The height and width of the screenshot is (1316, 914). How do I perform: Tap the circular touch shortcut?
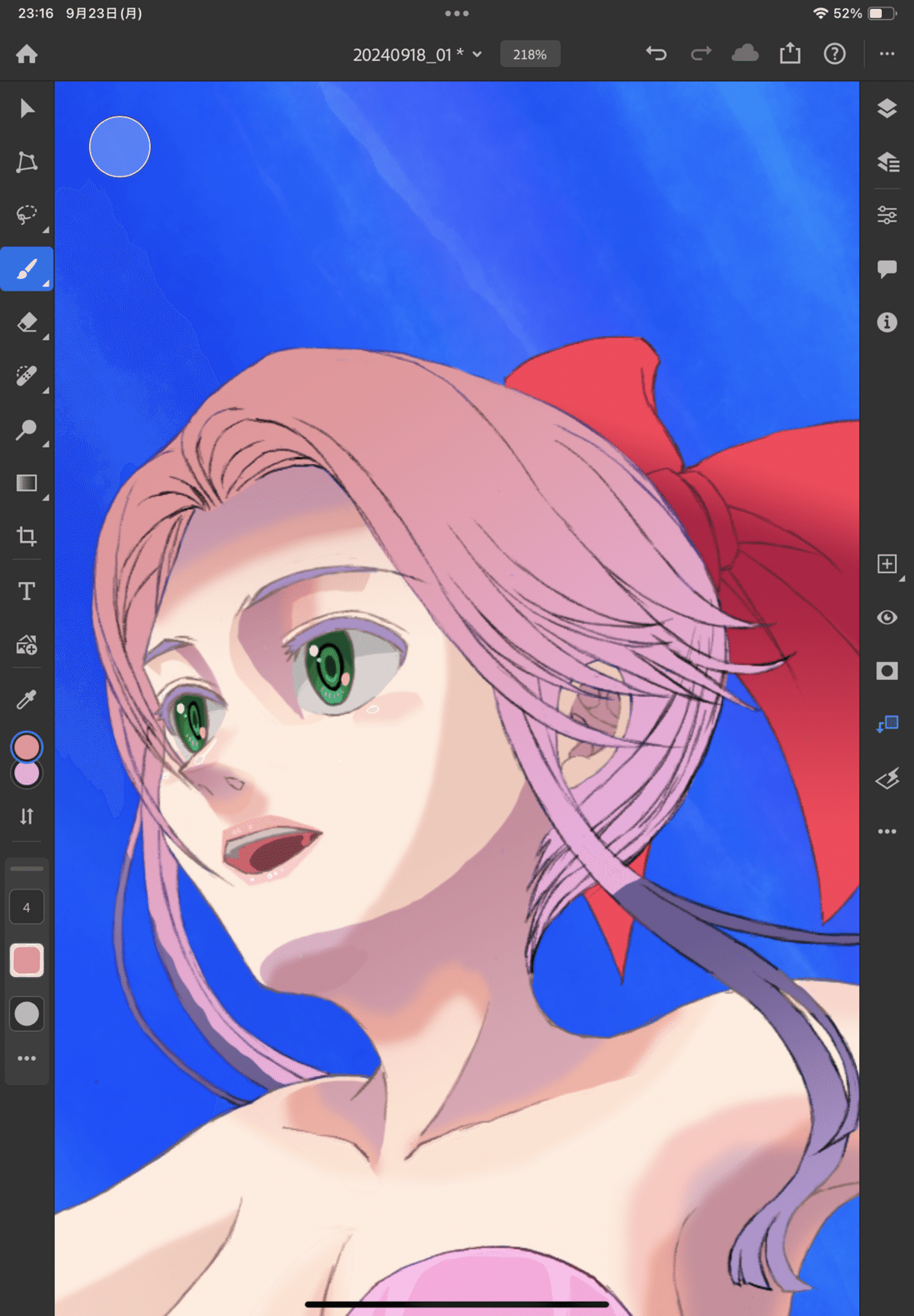click(120, 146)
